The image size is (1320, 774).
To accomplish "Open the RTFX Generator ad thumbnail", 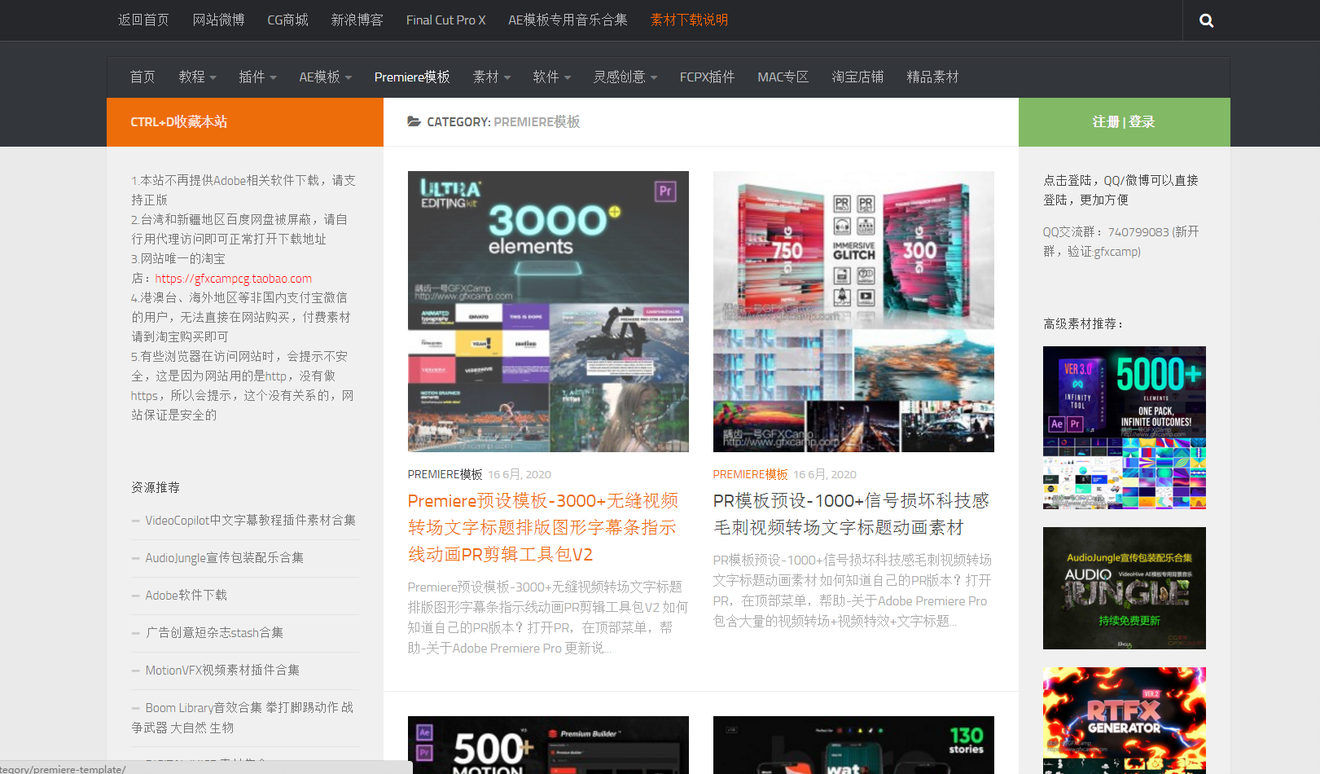I will 1124,721.
